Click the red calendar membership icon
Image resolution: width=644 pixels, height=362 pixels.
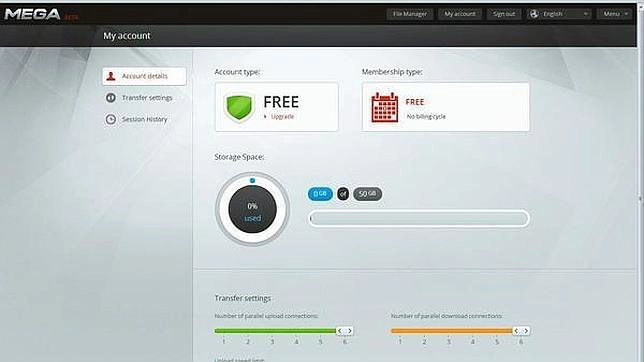tap(384, 107)
